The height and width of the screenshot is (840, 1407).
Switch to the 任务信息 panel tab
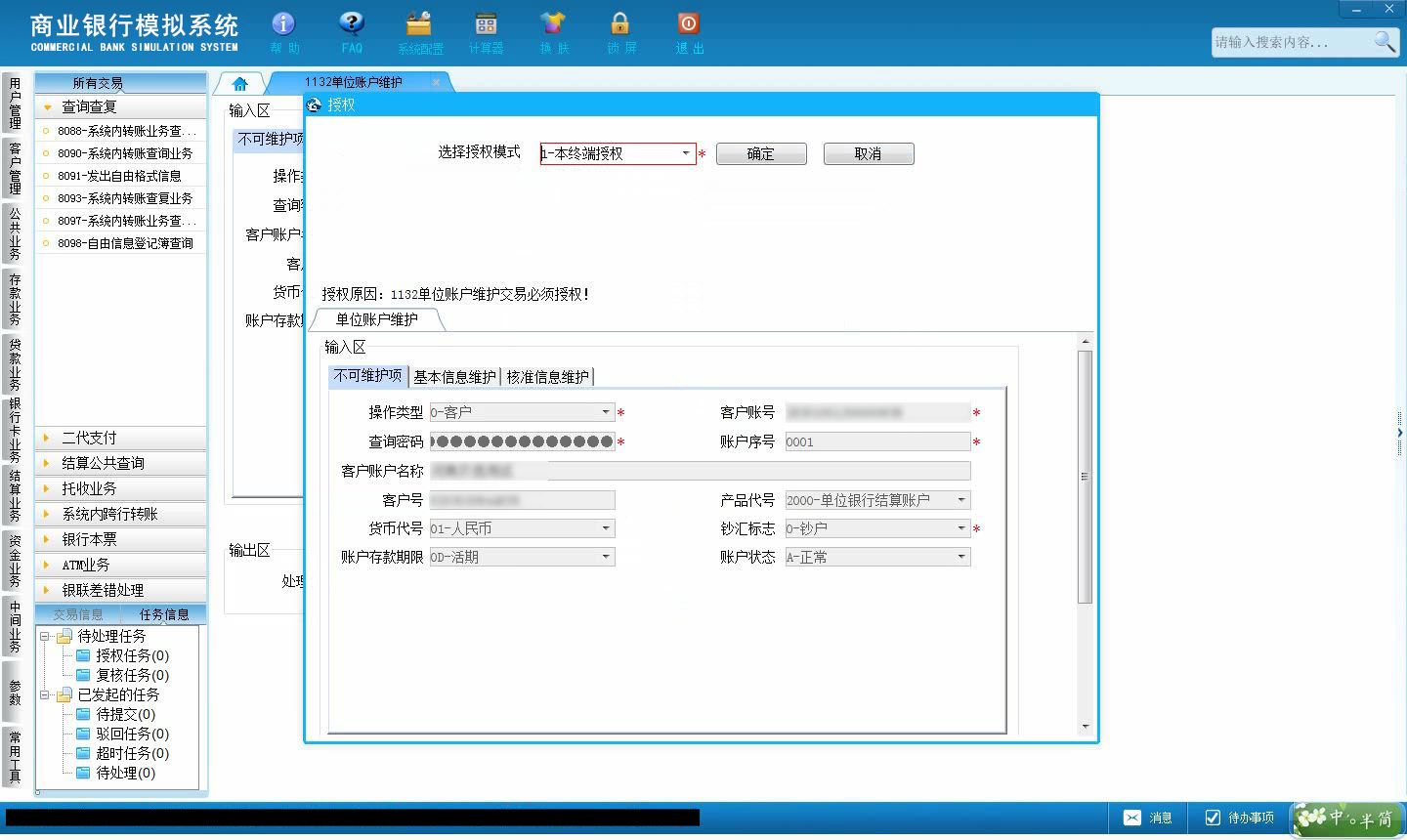coord(164,614)
